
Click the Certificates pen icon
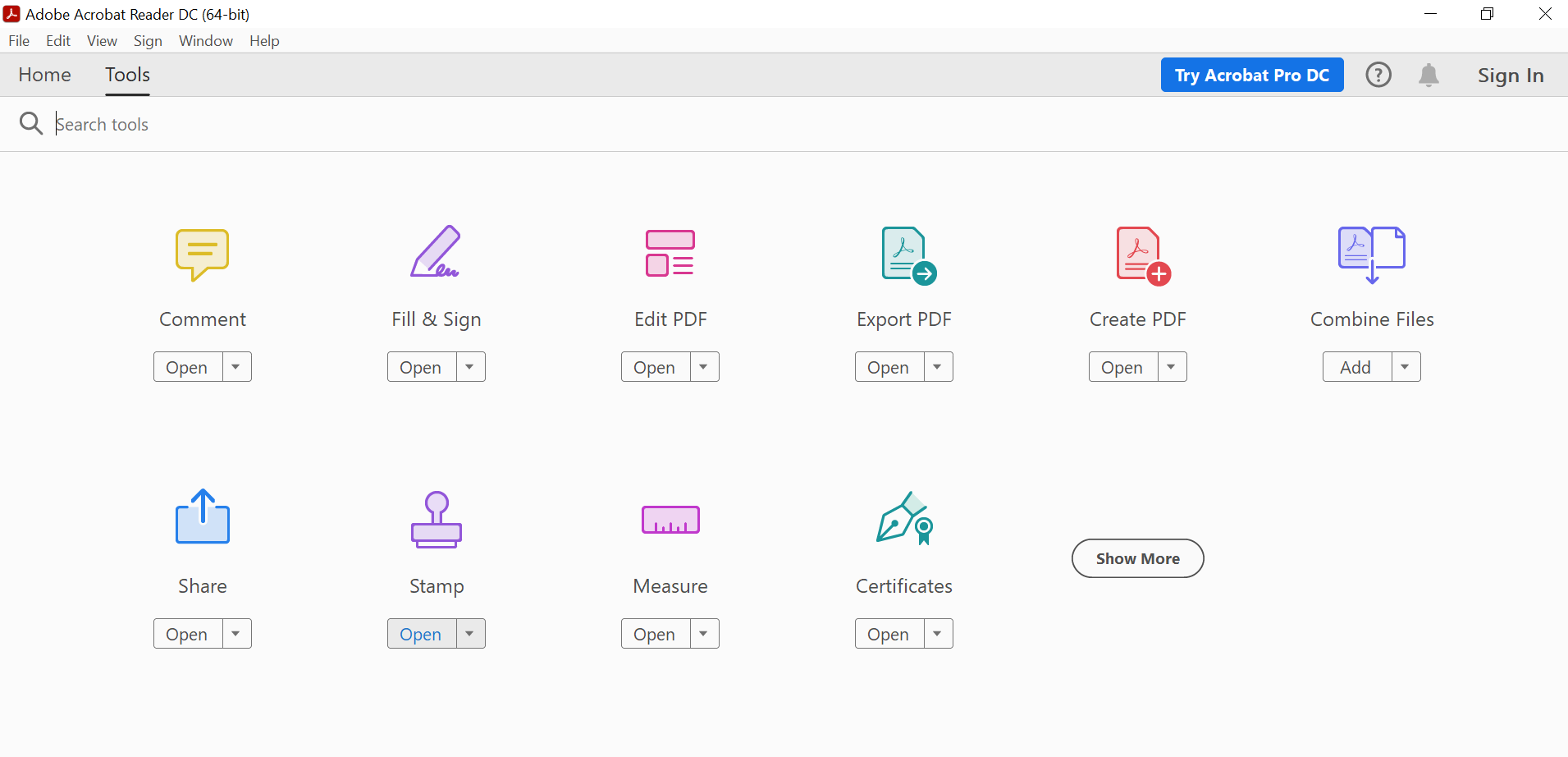click(903, 518)
